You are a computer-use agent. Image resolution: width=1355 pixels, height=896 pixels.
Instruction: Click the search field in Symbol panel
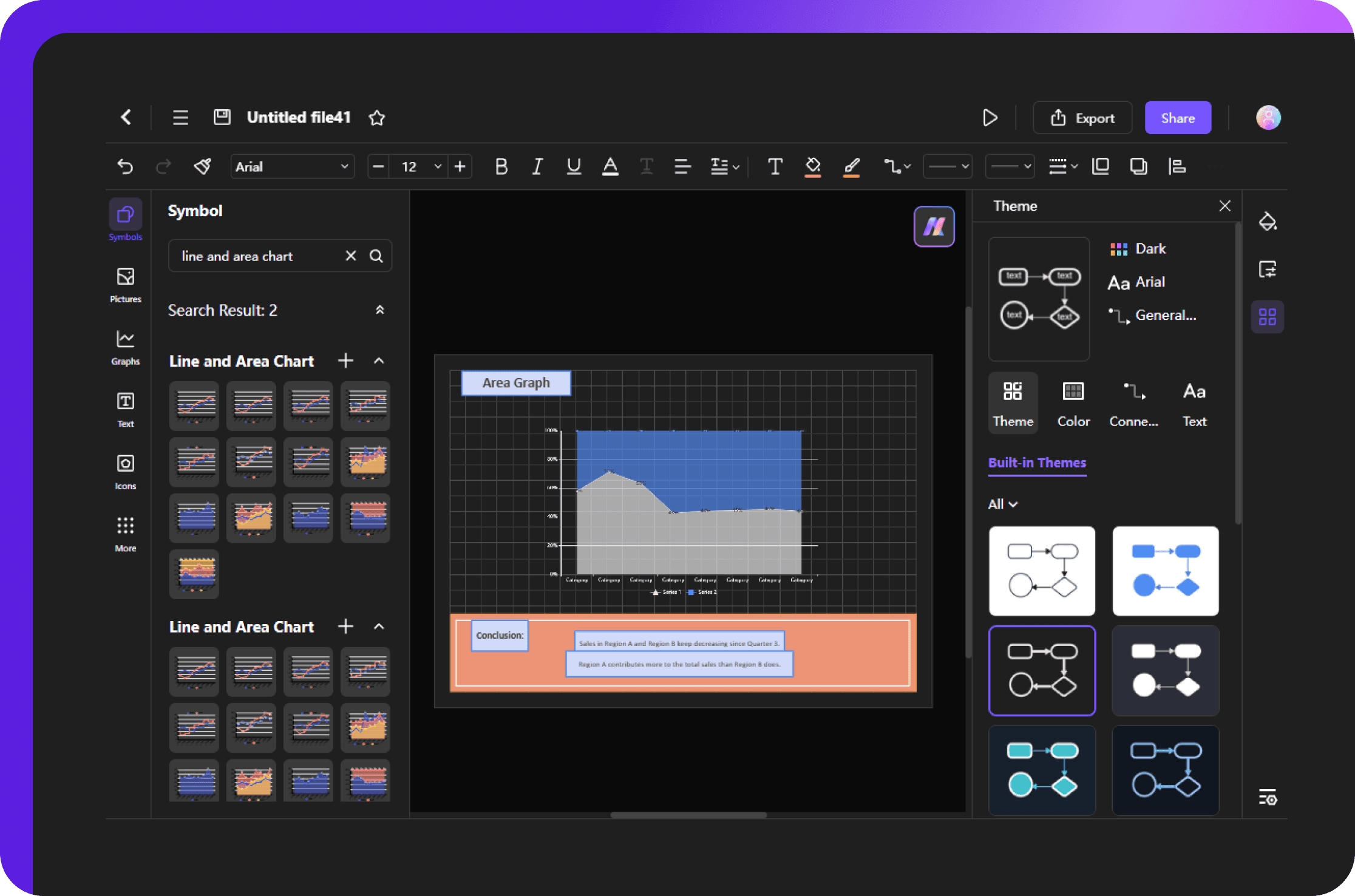point(279,256)
